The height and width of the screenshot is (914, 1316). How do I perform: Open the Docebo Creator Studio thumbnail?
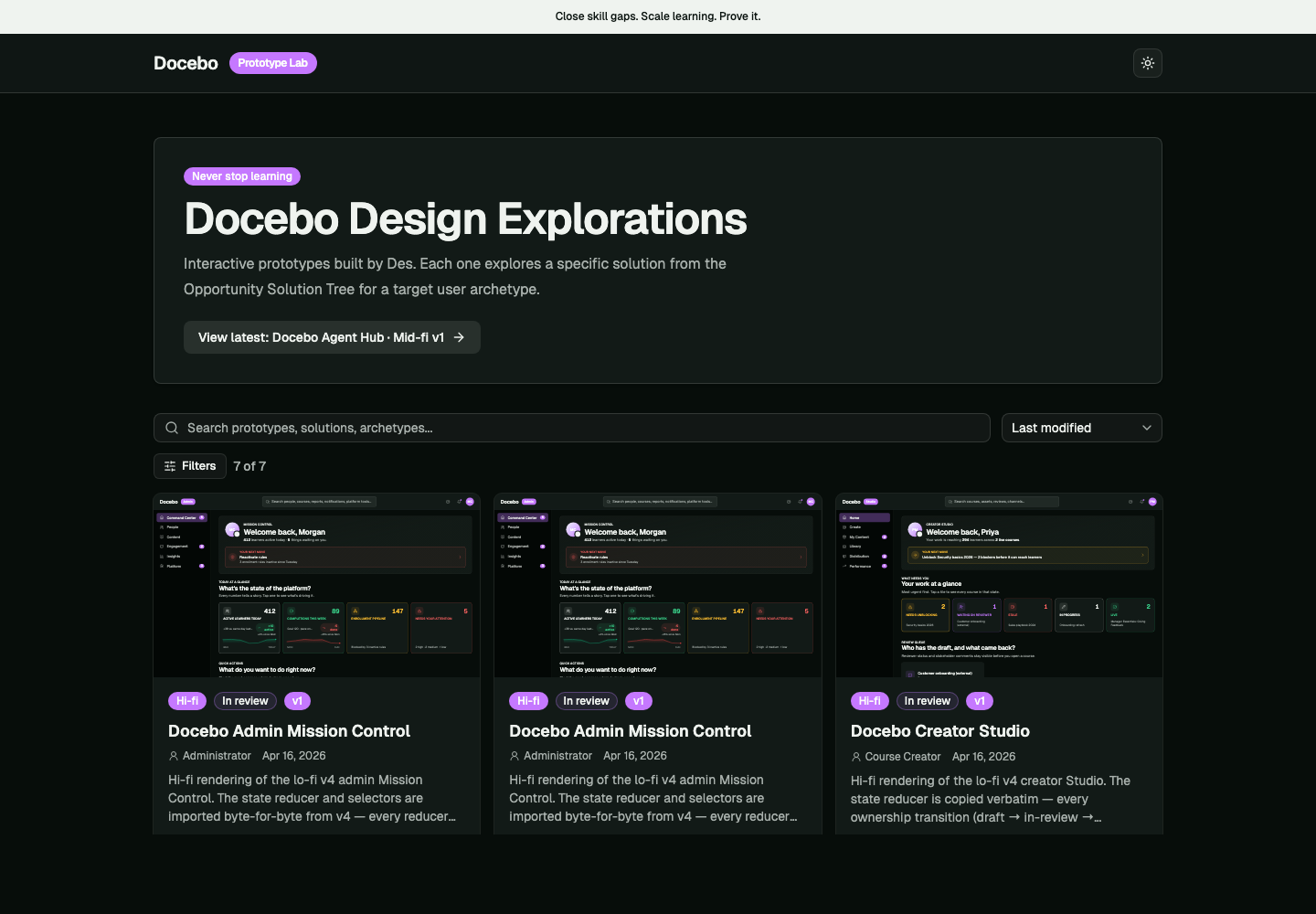pos(999,586)
